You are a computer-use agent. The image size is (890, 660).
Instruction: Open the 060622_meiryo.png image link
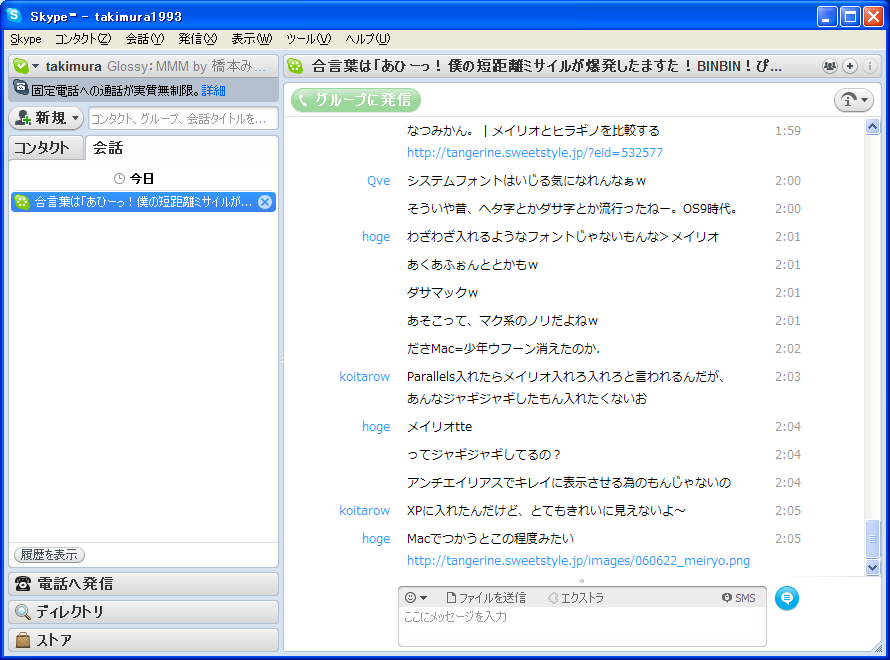point(578,561)
